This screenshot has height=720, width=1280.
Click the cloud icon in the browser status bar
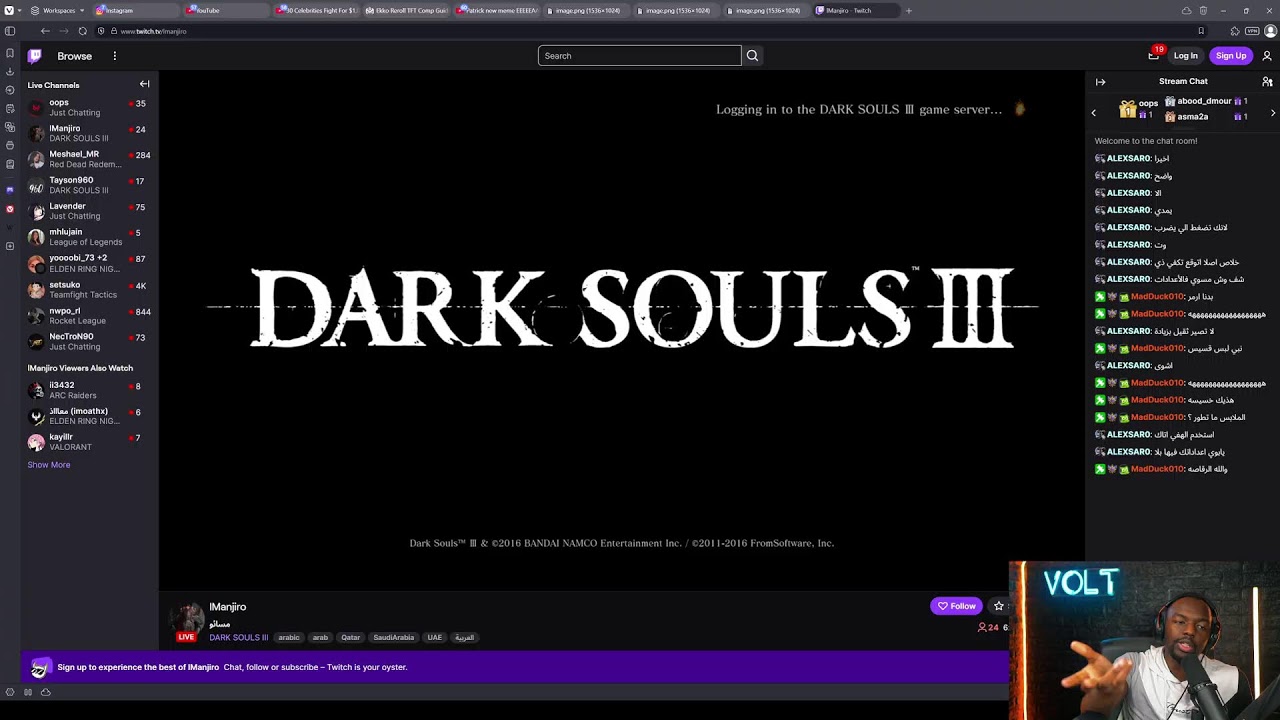[x=45, y=692]
